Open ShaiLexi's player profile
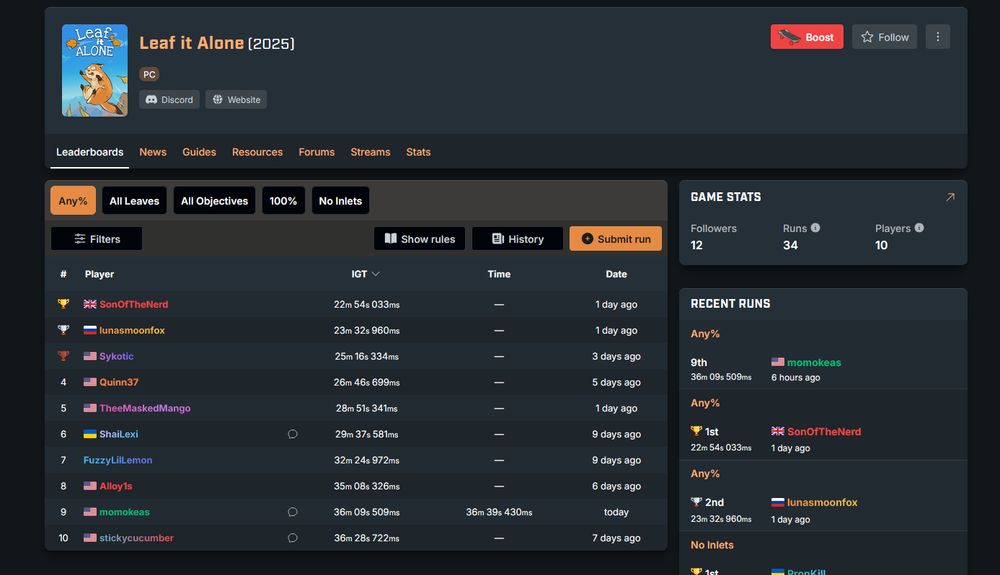Viewport: 1000px width, 575px height. (119, 434)
